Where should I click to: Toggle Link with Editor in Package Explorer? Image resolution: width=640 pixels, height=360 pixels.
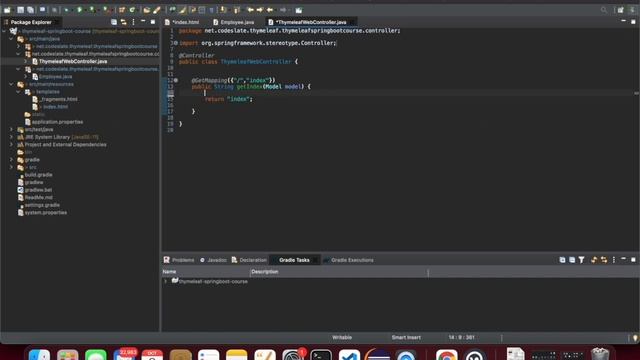124,22
